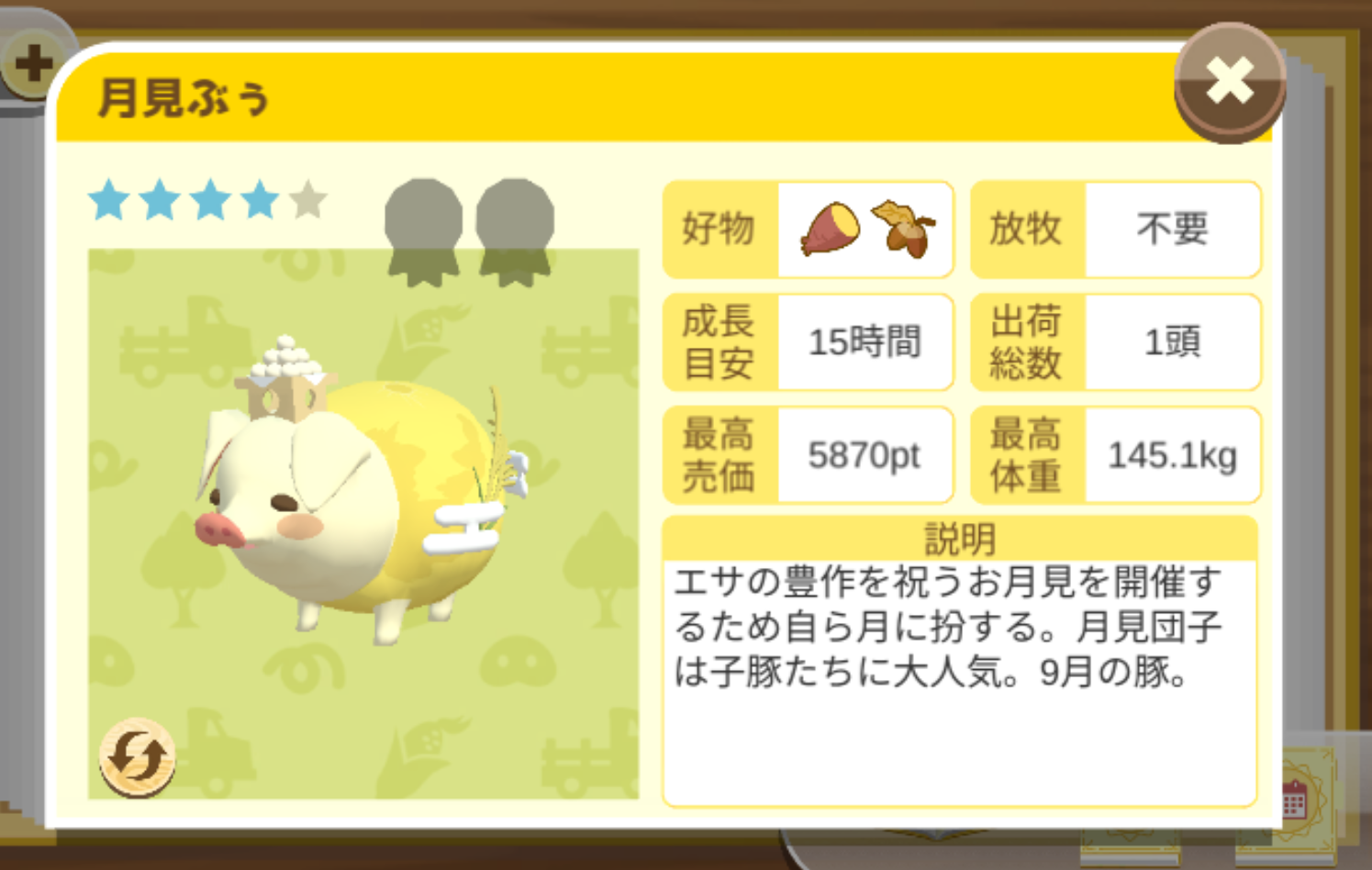Select the sweet potato favorite food icon
The image size is (1372, 870).
[x=831, y=229]
